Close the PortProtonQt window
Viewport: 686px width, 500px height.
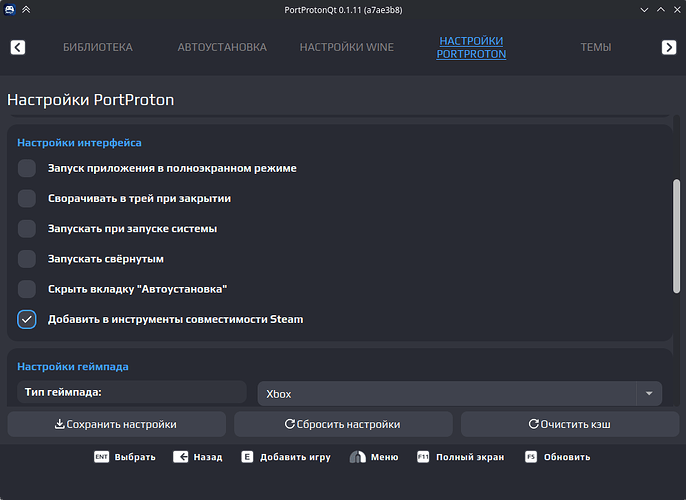677,10
